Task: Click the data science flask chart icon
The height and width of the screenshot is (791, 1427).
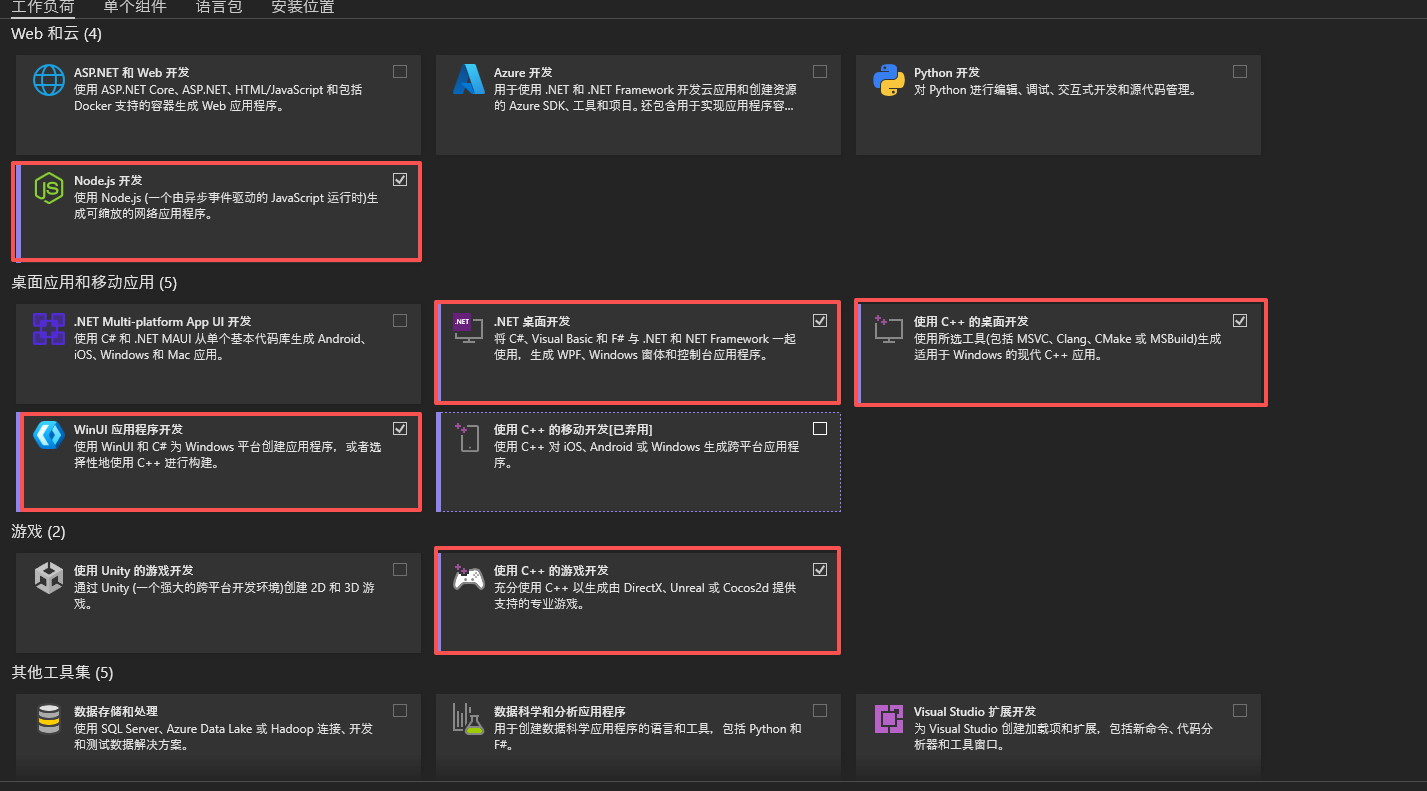Action: [x=469, y=718]
